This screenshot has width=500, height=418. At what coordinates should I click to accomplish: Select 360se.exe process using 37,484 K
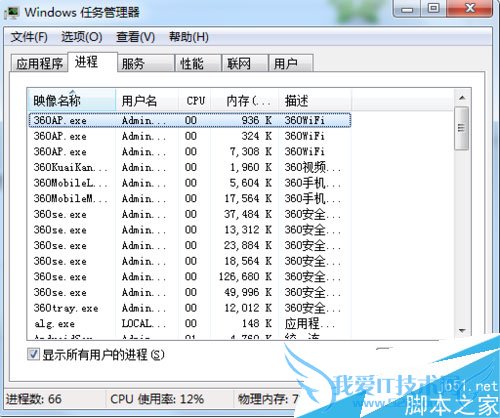pyautogui.click(x=190, y=214)
